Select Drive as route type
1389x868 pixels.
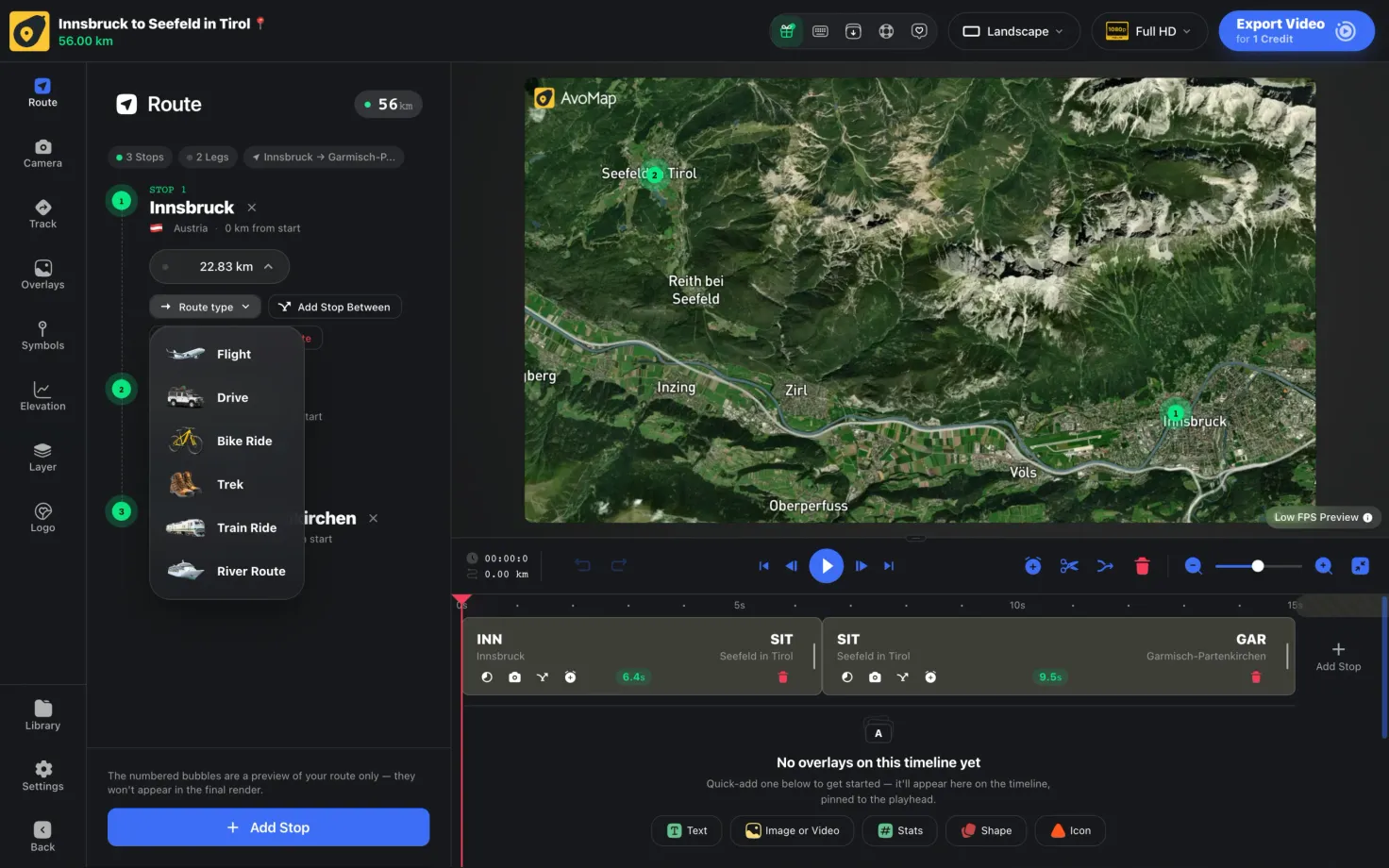(226, 398)
